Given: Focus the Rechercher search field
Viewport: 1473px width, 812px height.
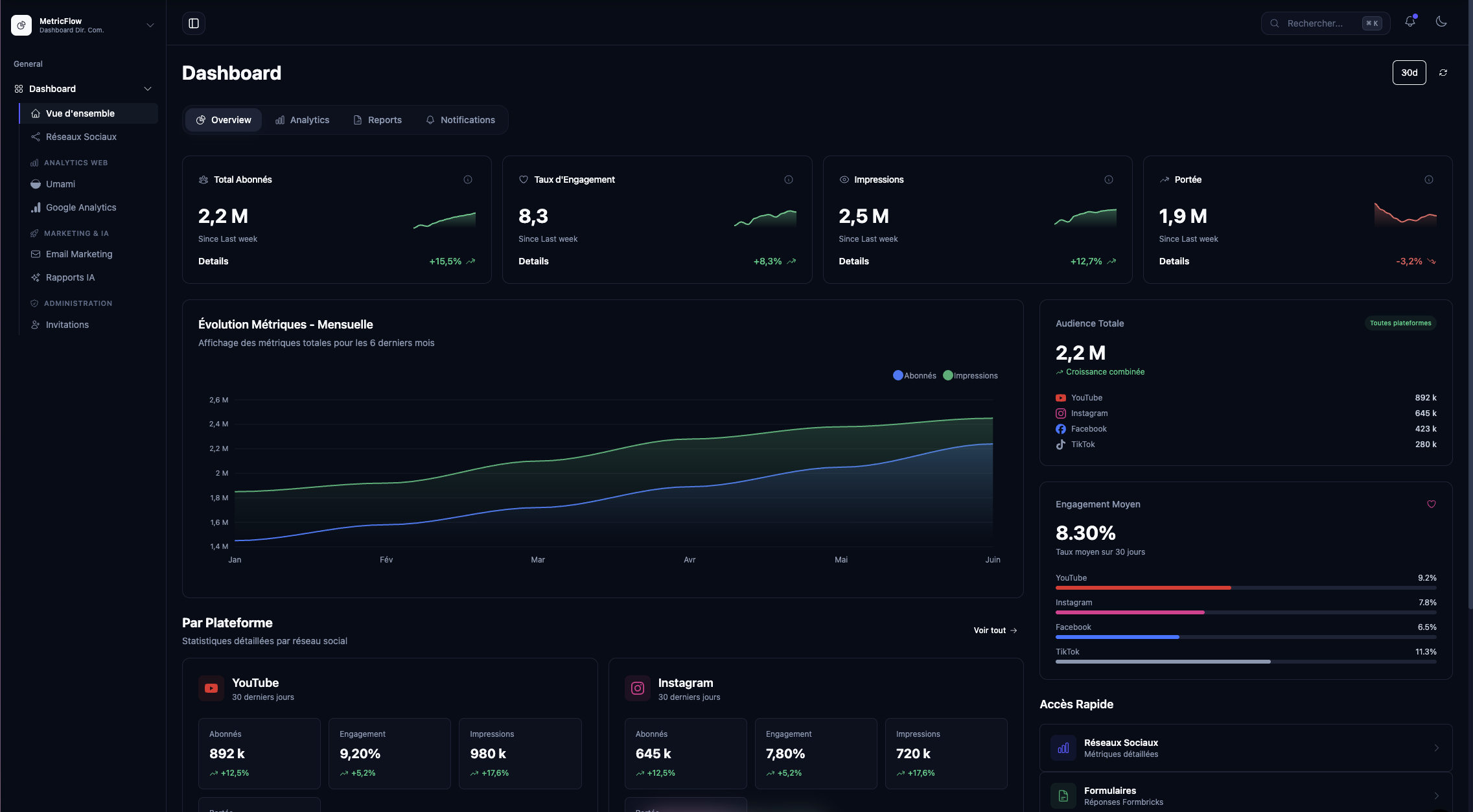Looking at the screenshot, I should 1325,23.
